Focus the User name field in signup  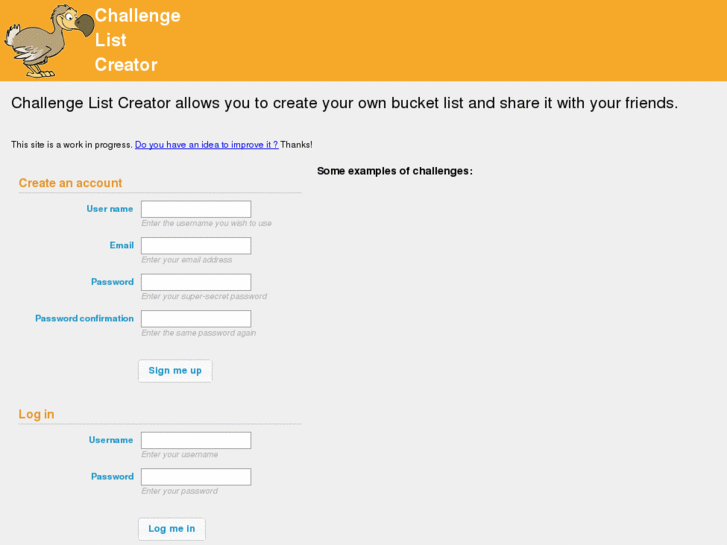click(196, 209)
